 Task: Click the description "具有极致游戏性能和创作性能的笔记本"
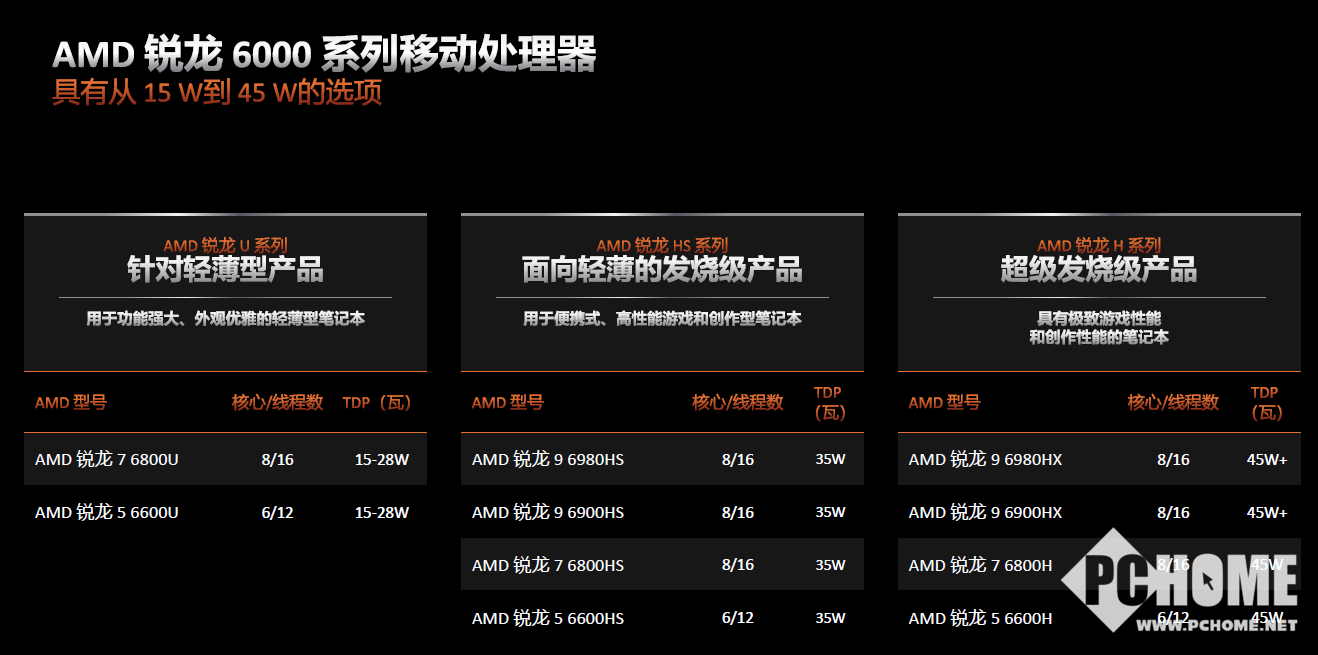[x=1099, y=328]
